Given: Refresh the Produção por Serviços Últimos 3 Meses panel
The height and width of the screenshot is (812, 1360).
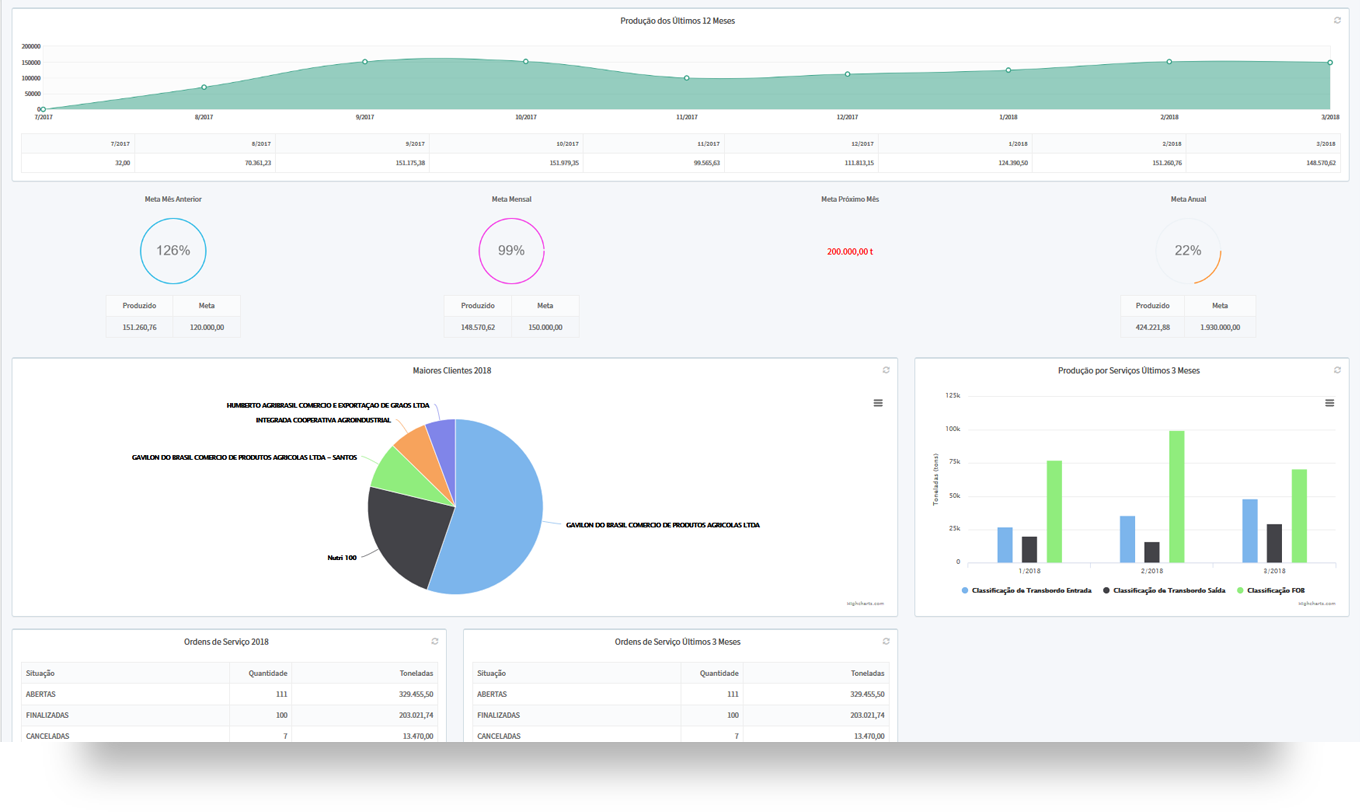Looking at the screenshot, I should click(1337, 370).
